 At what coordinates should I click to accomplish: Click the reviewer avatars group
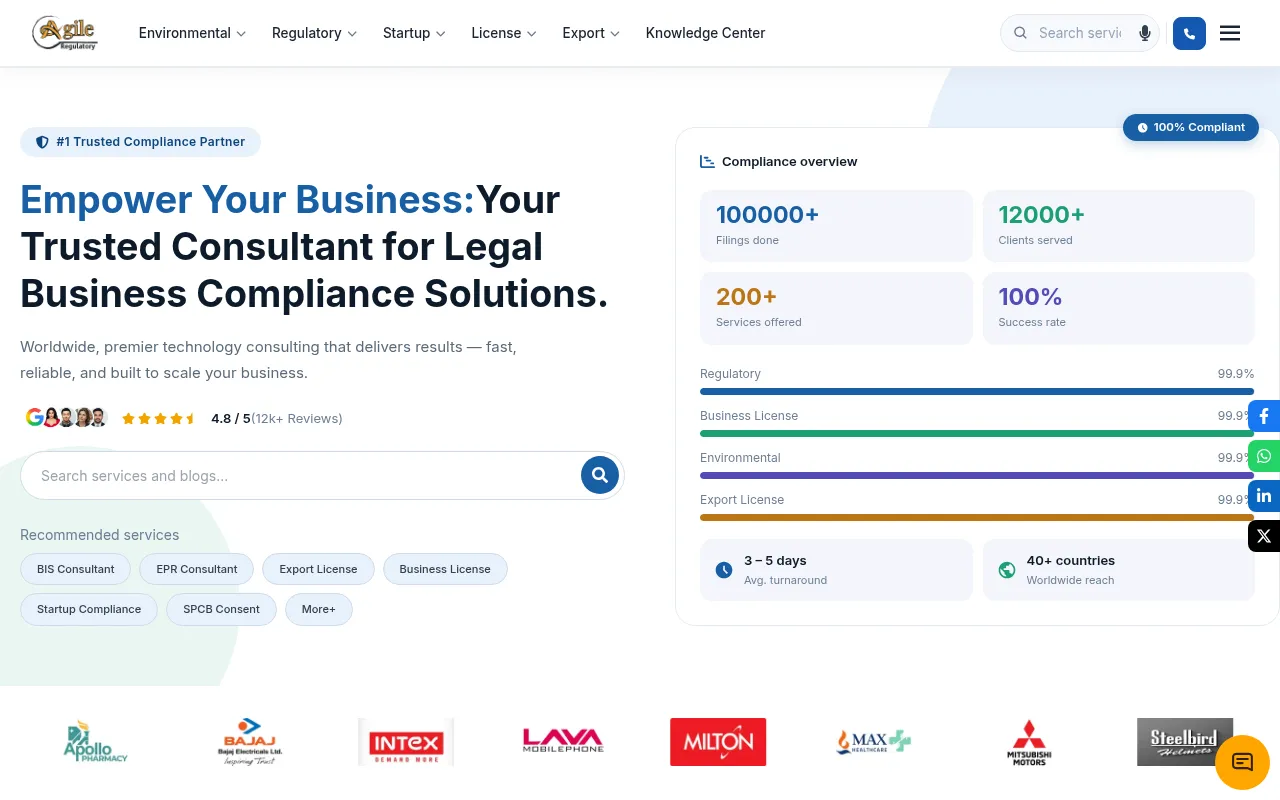(74, 418)
